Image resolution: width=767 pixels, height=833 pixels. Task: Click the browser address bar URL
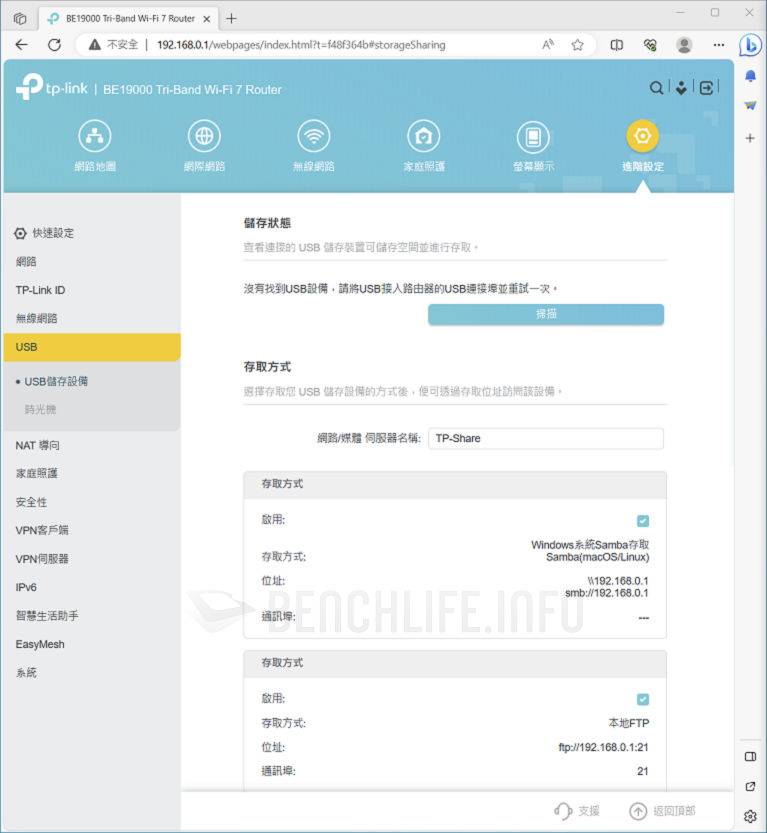click(301, 45)
